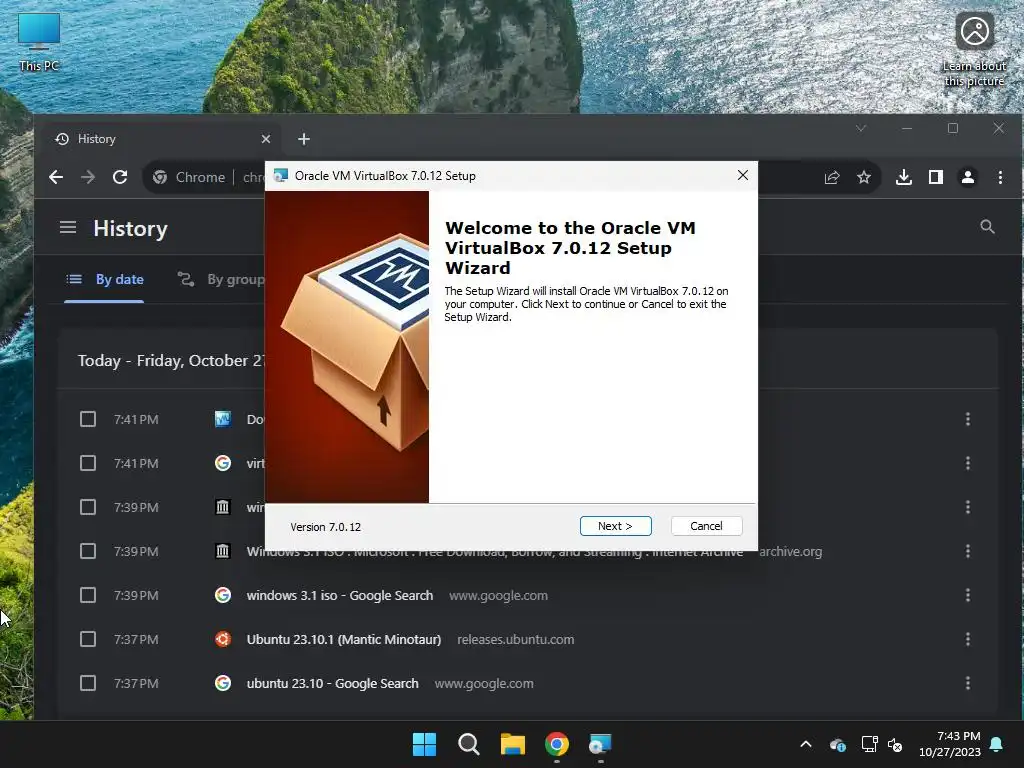Viewport: 1024px width, 768px height.
Task: Click Learn about this picture desktop icon
Action: pos(974,50)
